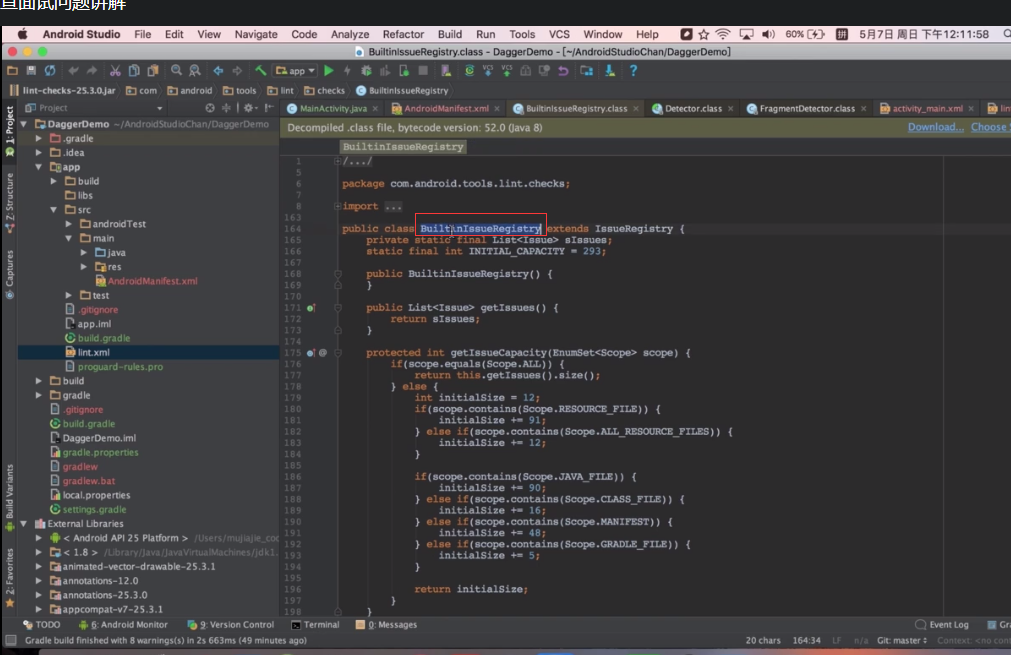Viewport: 1011px width, 655px height.
Task: Open the SDK Manager toolbar icon
Action: [610, 71]
